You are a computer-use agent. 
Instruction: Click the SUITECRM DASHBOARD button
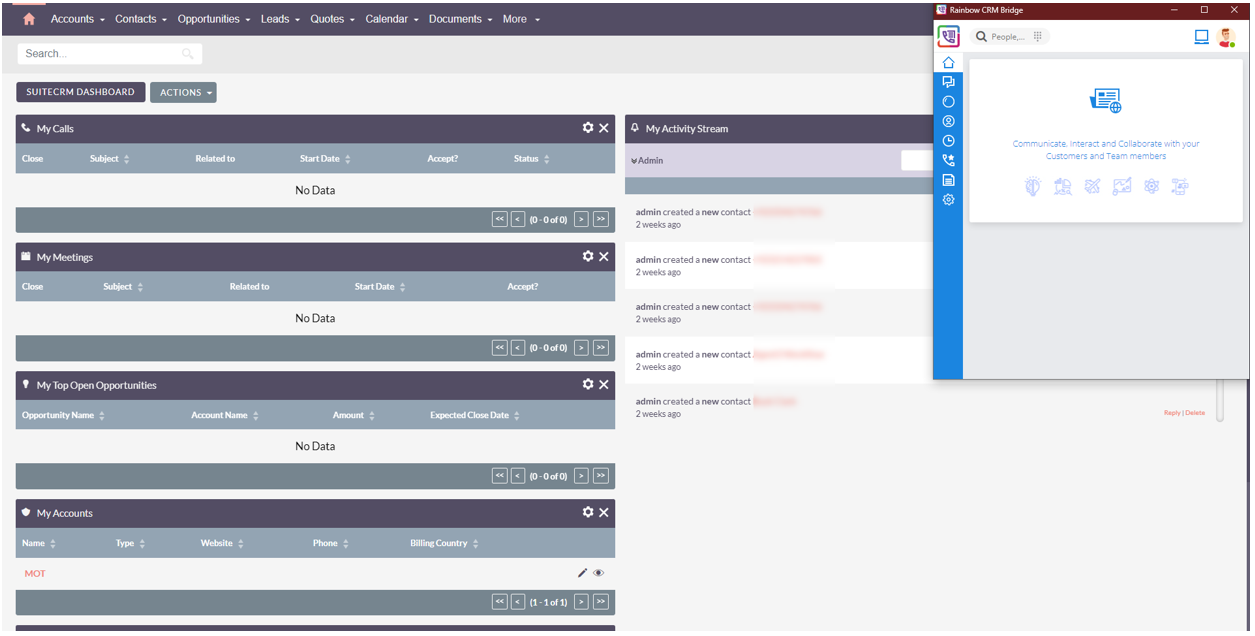pyautogui.click(x=81, y=92)
